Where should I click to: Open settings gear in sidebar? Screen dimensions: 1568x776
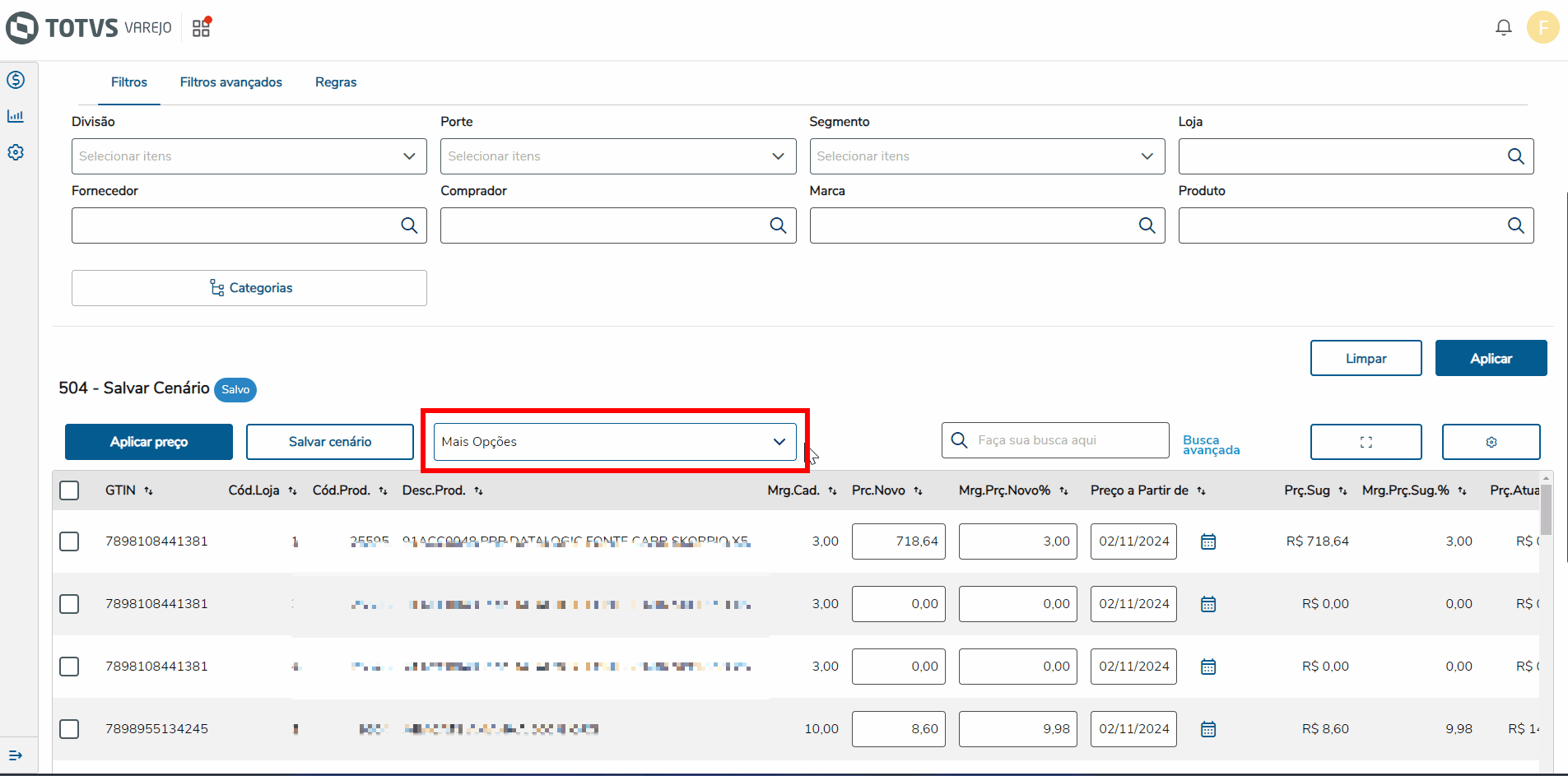point(16,152)
